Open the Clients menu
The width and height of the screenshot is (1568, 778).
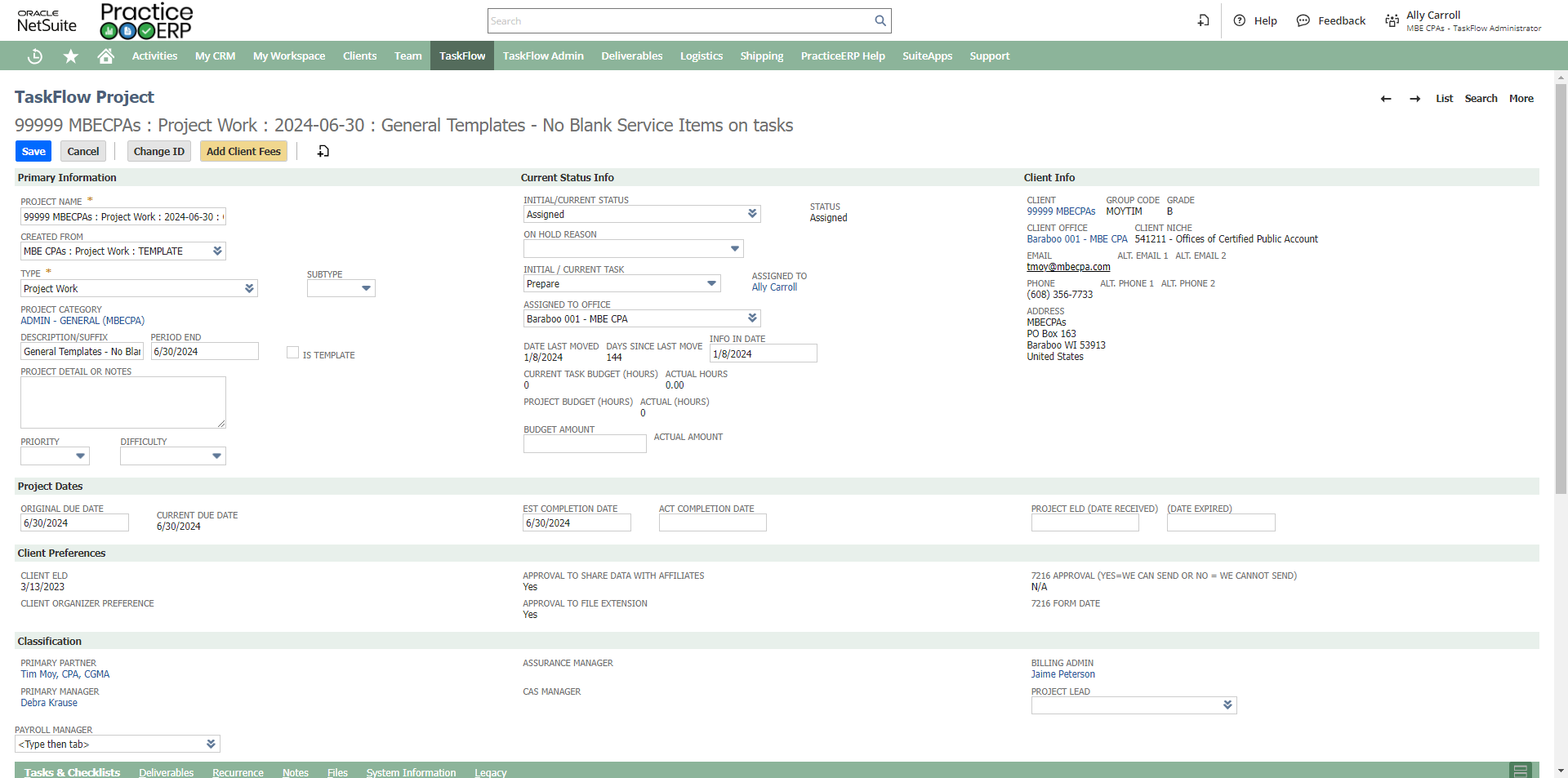359,56
